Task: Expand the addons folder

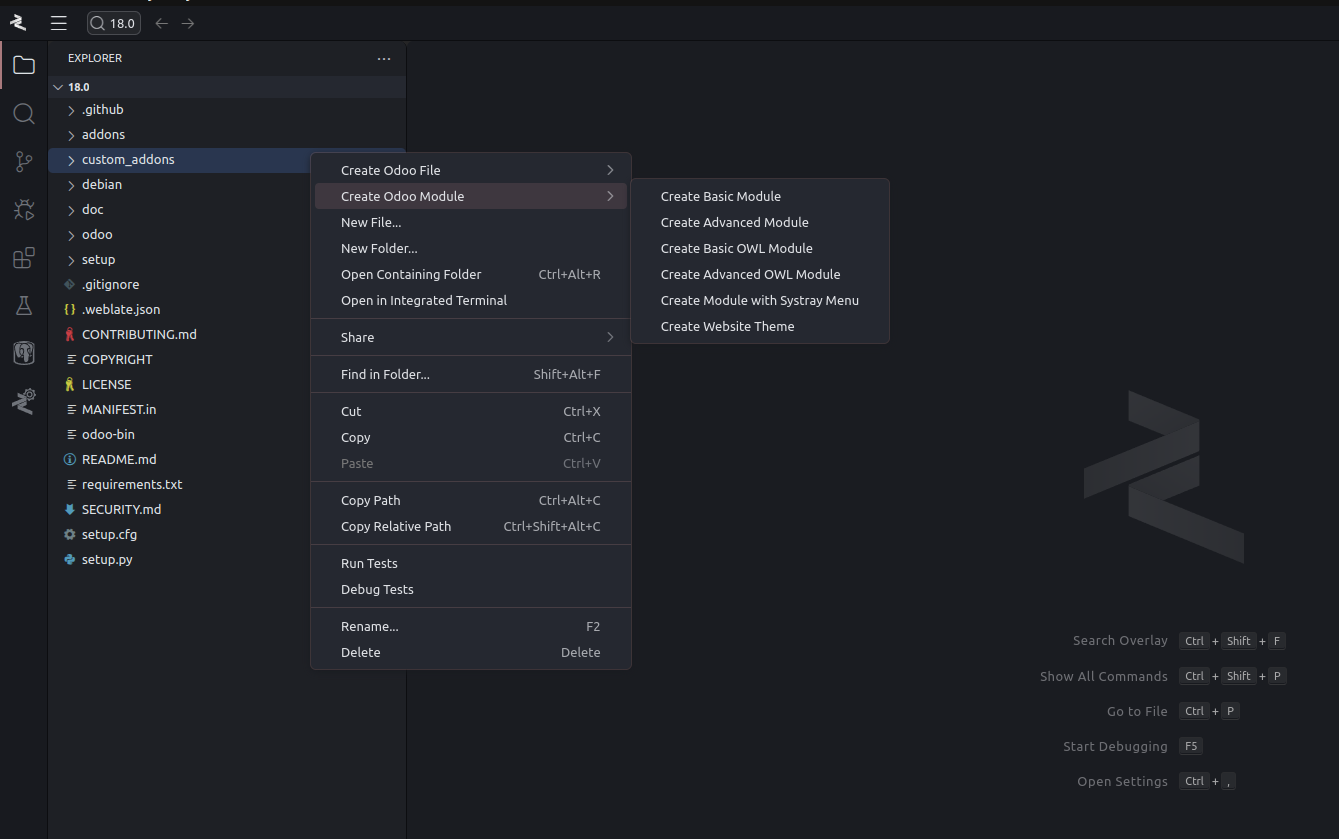Action: pyautogui.click(x=103, y=135)
